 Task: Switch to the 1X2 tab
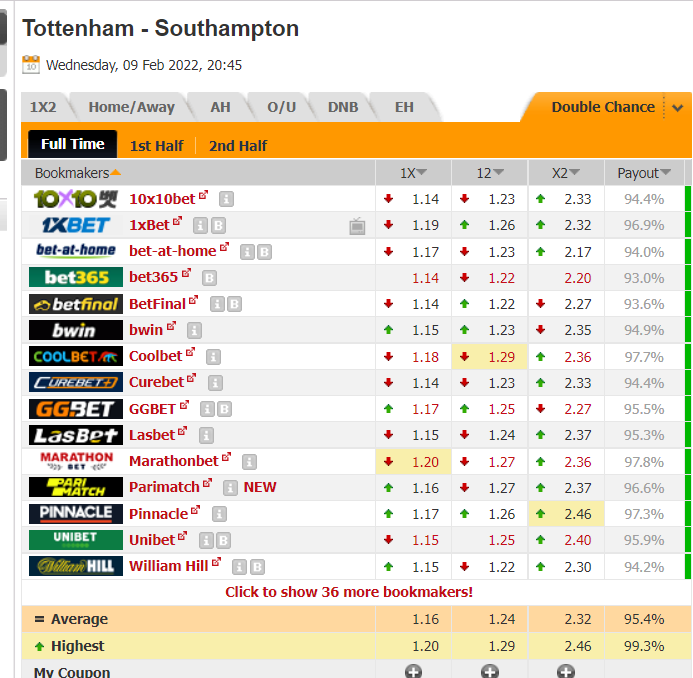[43, 107]
